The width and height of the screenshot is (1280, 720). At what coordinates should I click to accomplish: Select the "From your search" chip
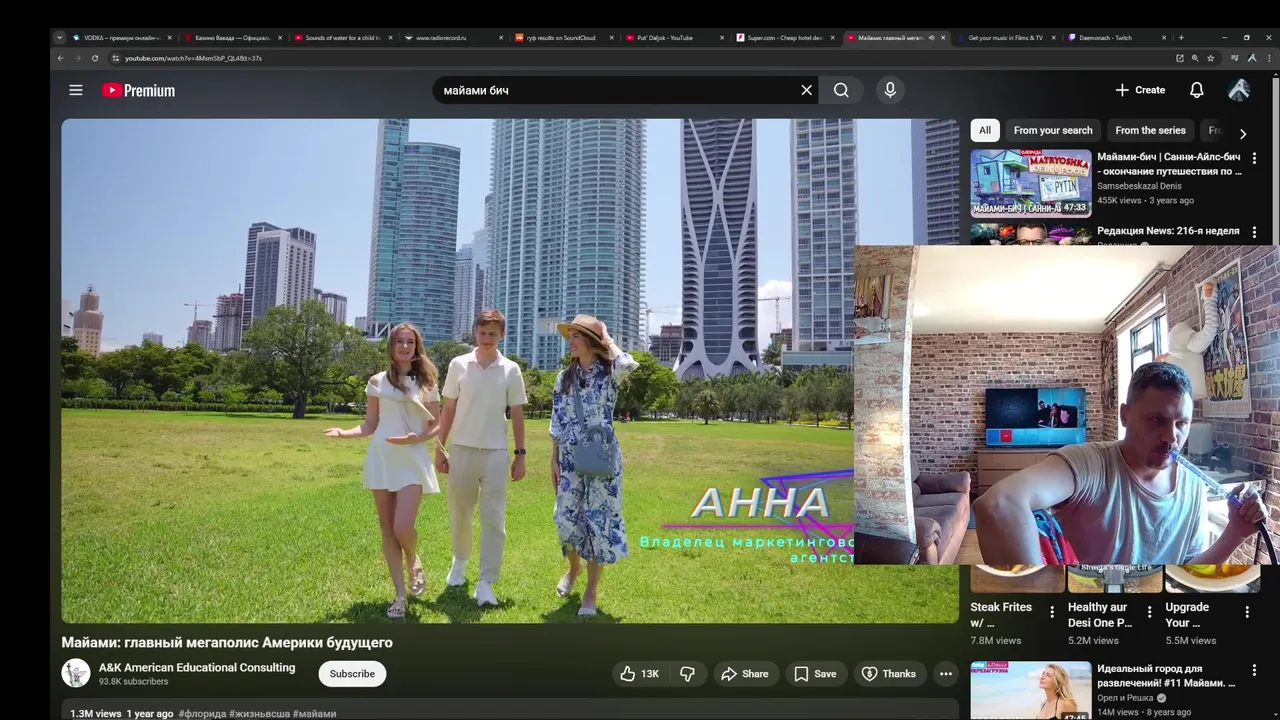[x=1053, y=130]
